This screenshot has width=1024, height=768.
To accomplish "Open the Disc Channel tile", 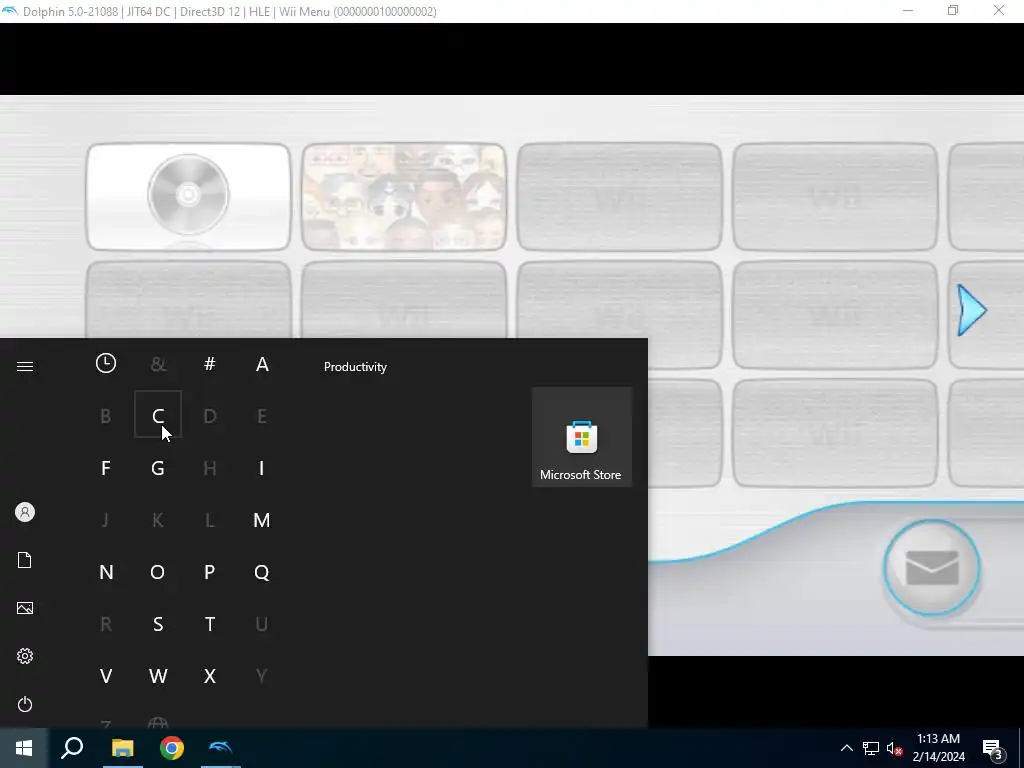I will pos(189,197).
